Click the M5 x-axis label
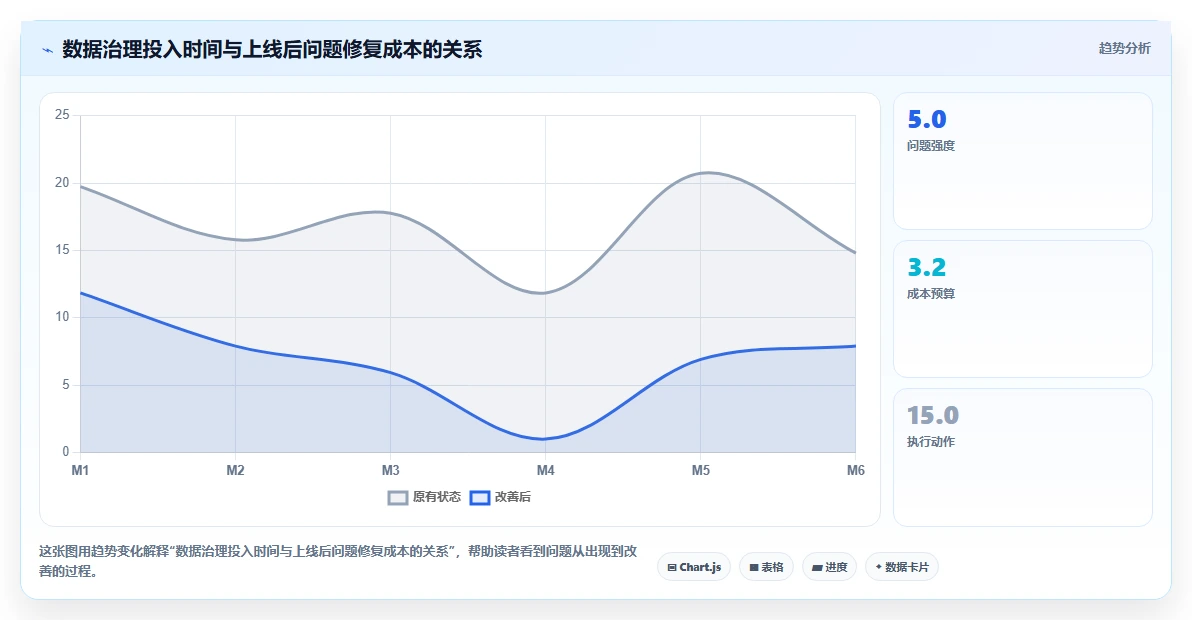Image resolution: width=1192 pixels, height=620 pixels. click(701, 470)
